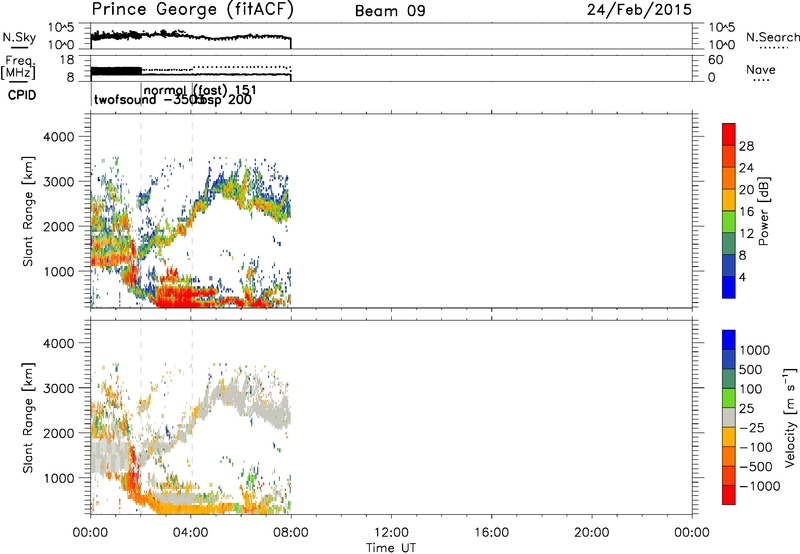Click the '08:00' time axis label
The image size is (800, 554).
[x=291, y=533]
